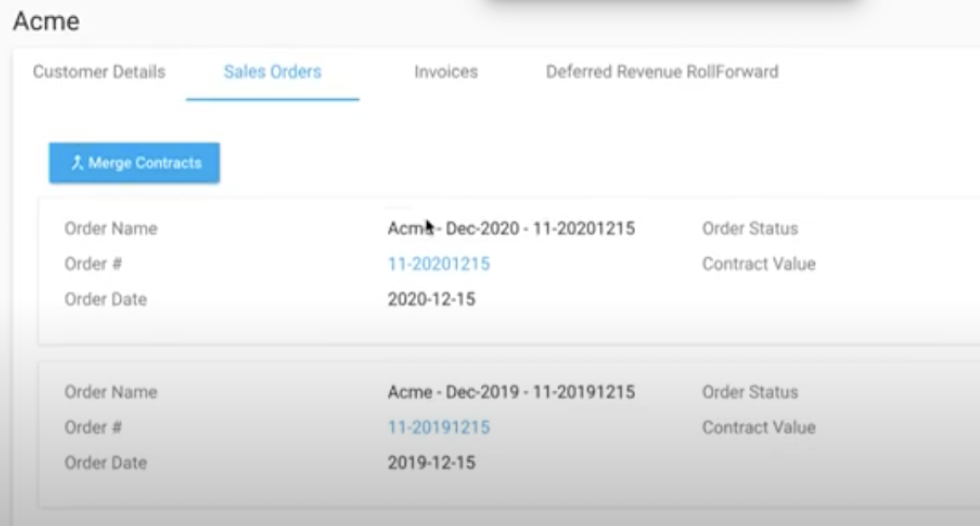Click the Merge Contracts button
Viewport: 980px width, 526px height.
[134, 163]
